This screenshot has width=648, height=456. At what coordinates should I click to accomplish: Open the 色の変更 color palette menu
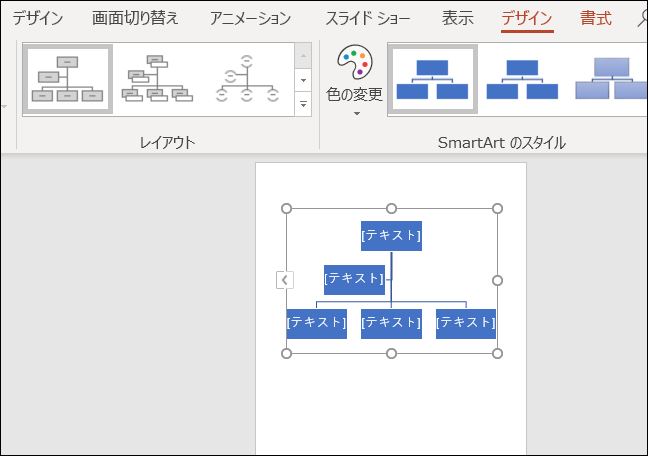(x=355, y=81)
